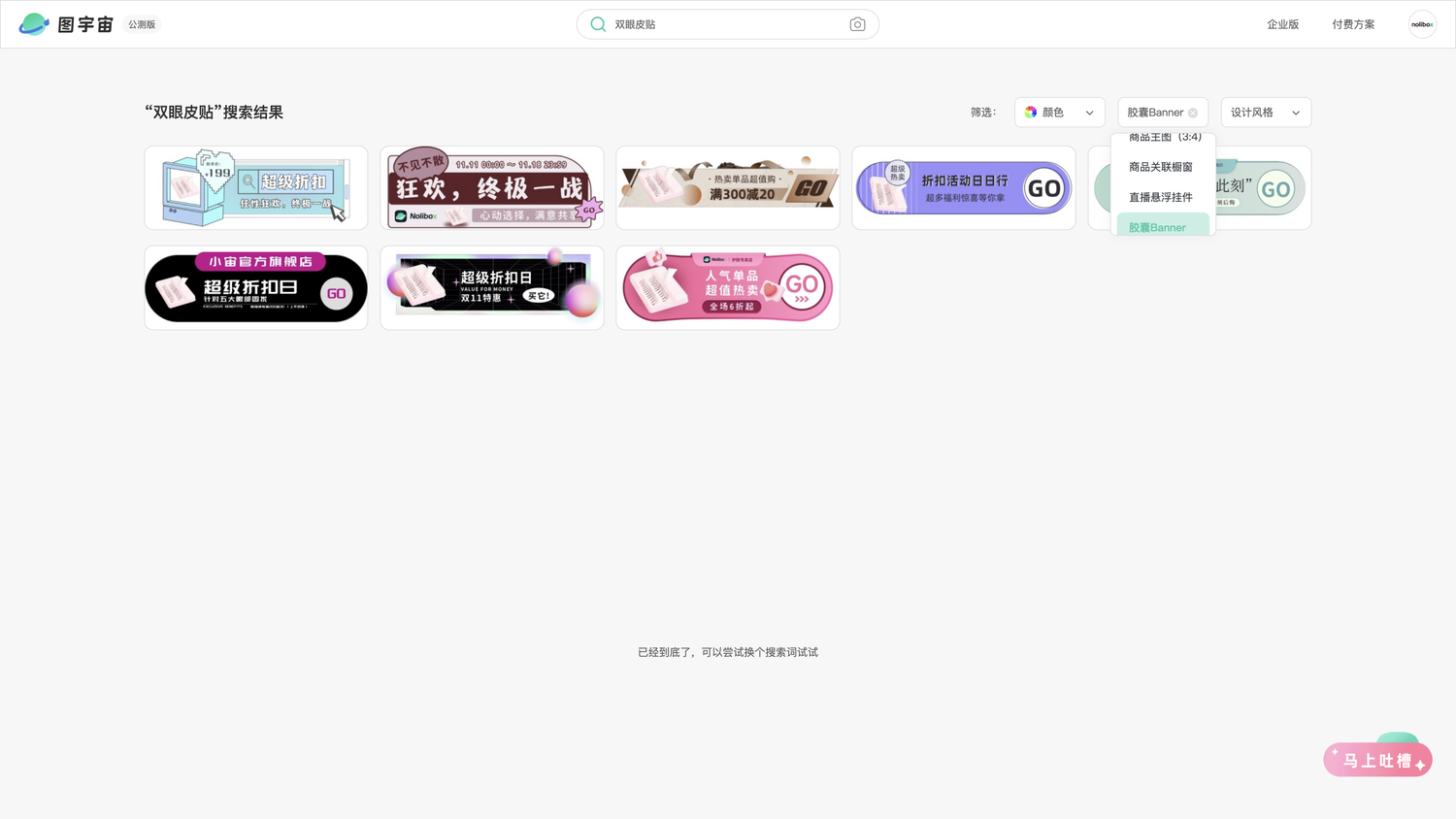Open 付费方案 pricing link
This screenshot has width=1456, height=819.
coord(1353,24)
